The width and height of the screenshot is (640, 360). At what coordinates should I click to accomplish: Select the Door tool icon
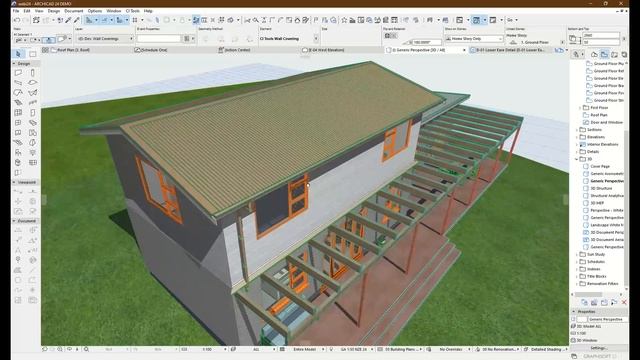[33, 113]
